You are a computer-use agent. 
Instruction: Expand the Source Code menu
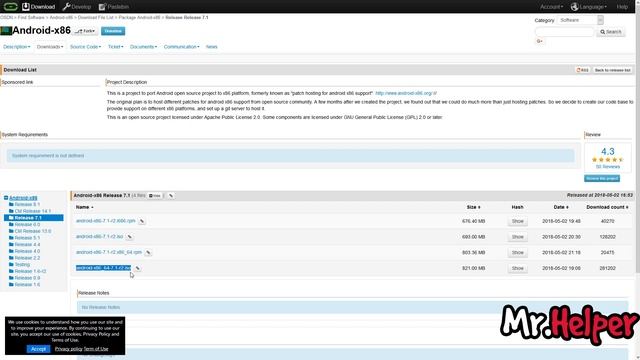pyautogui.click(x=85, y=47)
